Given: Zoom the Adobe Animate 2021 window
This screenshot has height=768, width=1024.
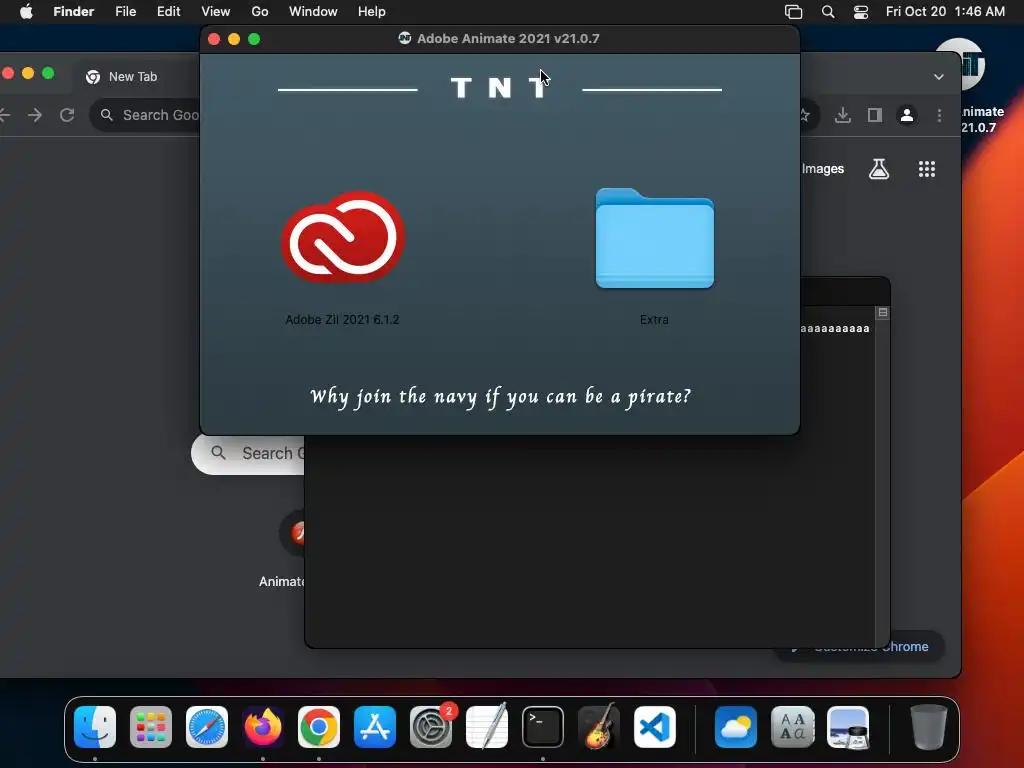Looking at the screenshot, I should (x=254, y=39).
